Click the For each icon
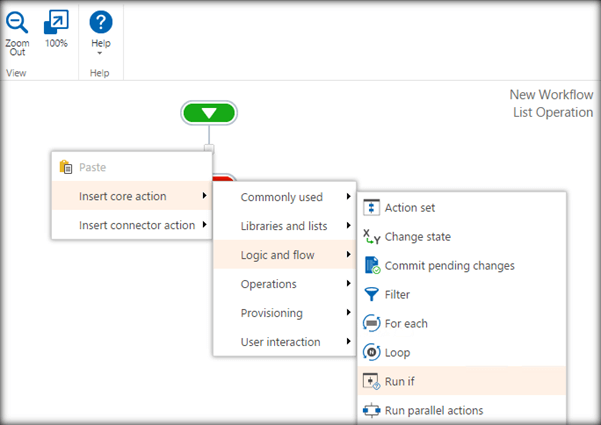 (371, 324)
